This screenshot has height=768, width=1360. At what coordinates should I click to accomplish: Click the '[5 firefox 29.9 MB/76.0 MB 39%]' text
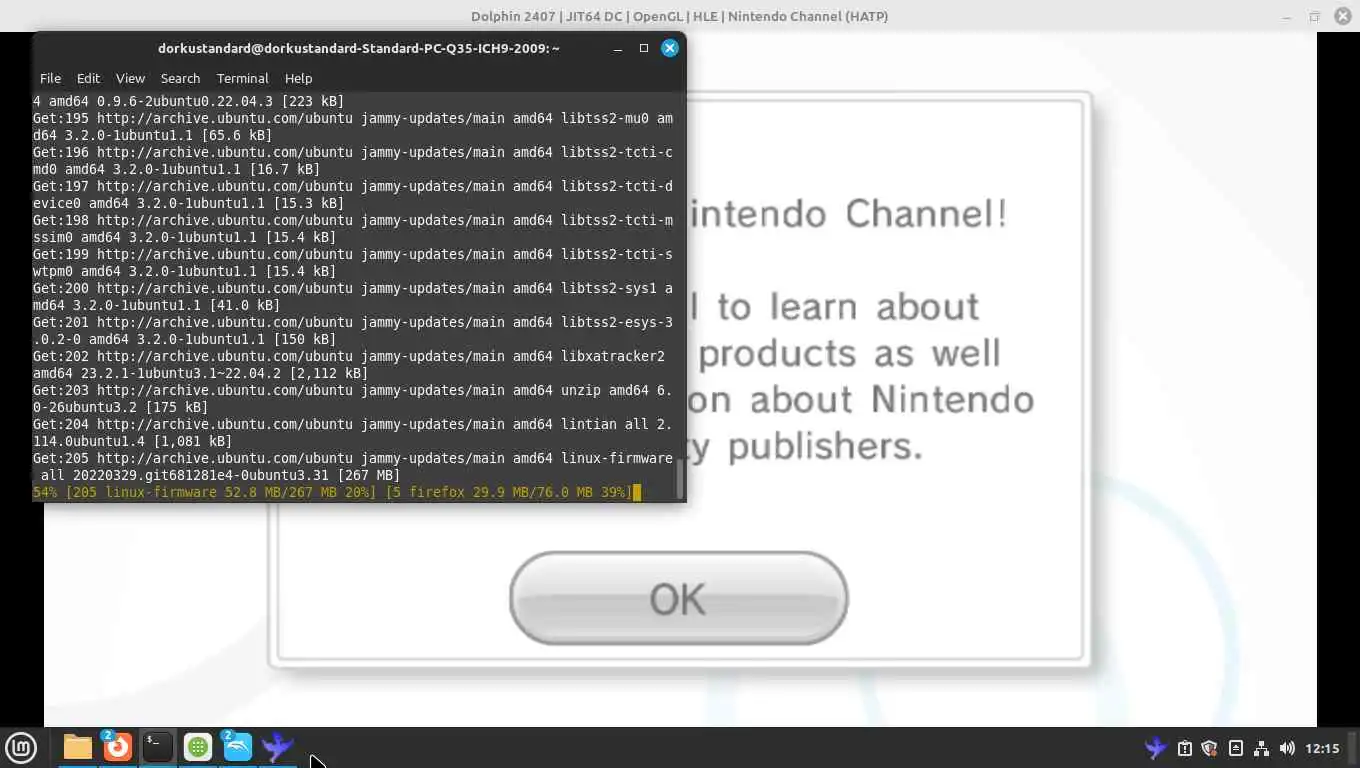(x=509, y=492)
